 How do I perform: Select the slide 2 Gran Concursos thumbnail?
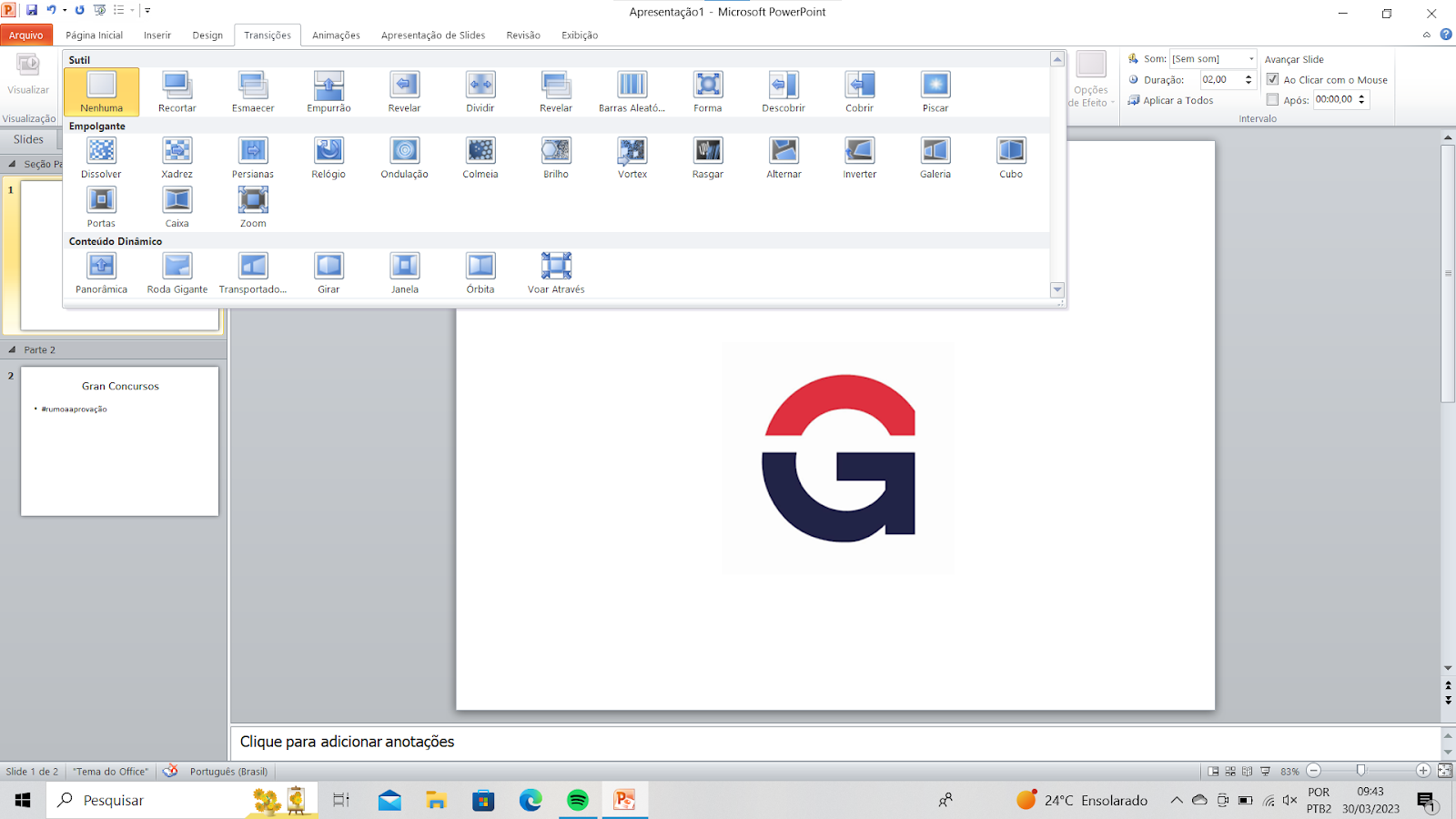(x=119, y=441)
